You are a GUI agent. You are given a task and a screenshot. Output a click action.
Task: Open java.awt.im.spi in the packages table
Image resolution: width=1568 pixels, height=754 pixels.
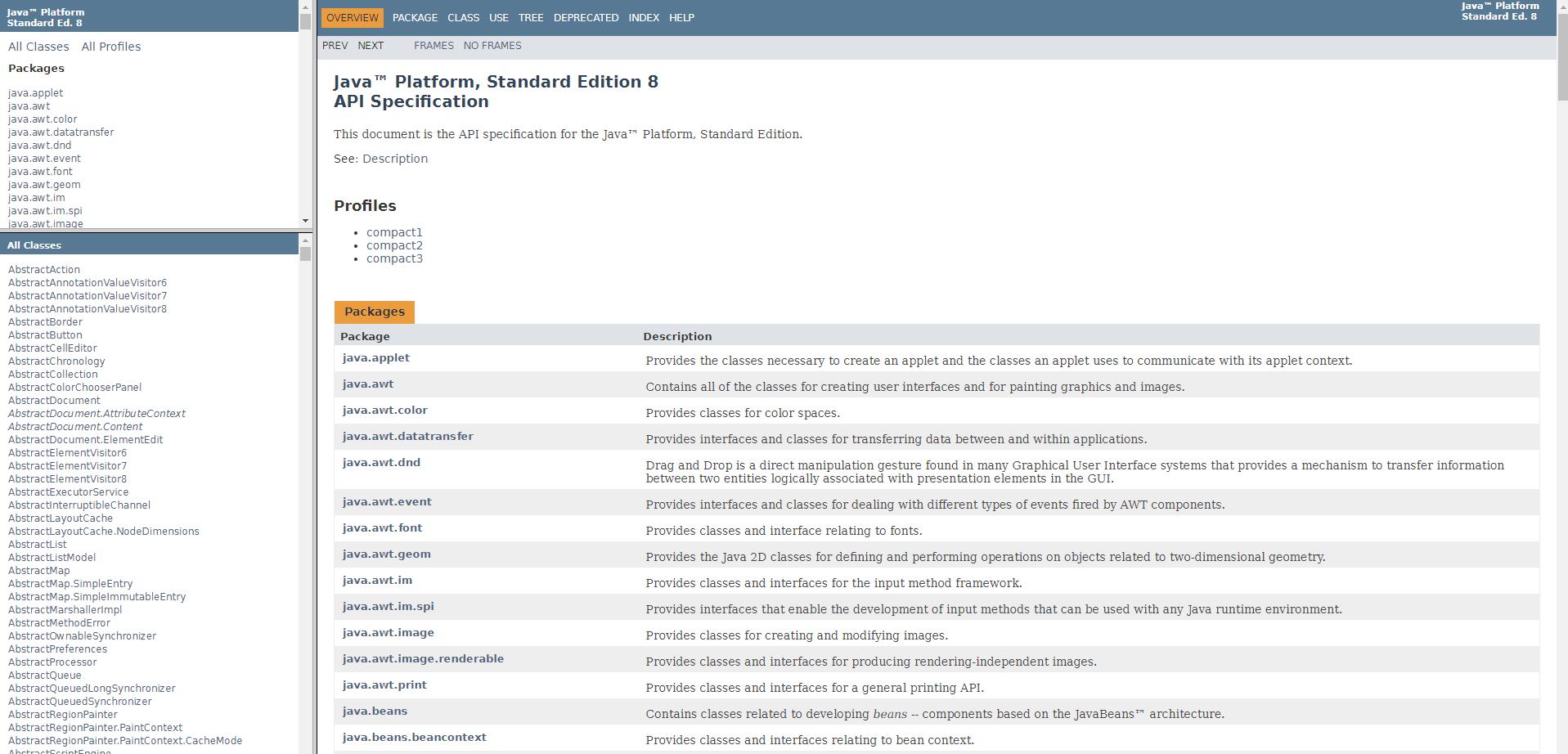click(x=389, y=607)
